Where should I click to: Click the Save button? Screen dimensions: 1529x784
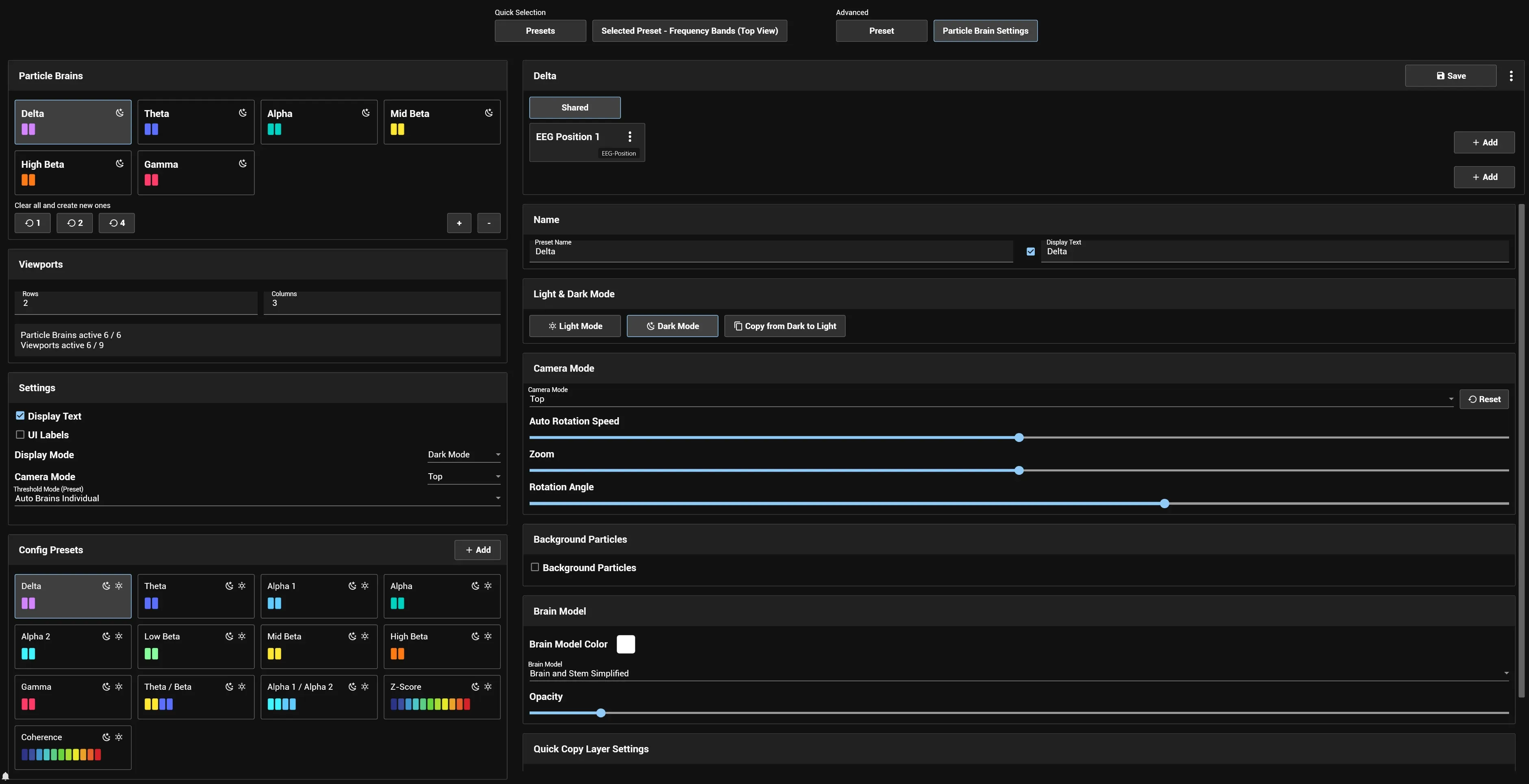[1451, 76]
